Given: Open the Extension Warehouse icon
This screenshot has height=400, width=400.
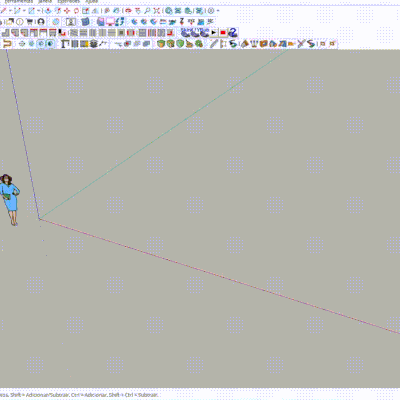Looking at the screenshot, I should (x=178, y=11).
